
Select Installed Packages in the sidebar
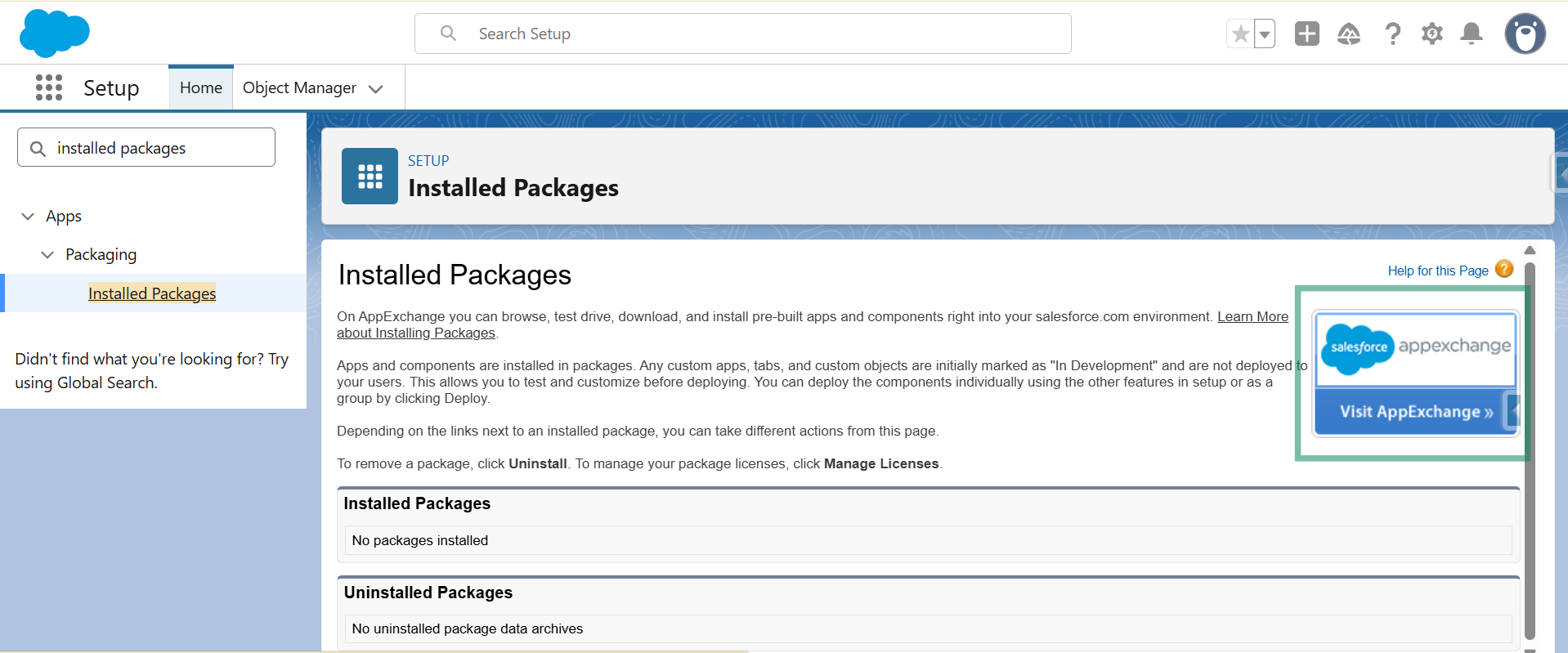pyautogui.click(x=152, y=293)
